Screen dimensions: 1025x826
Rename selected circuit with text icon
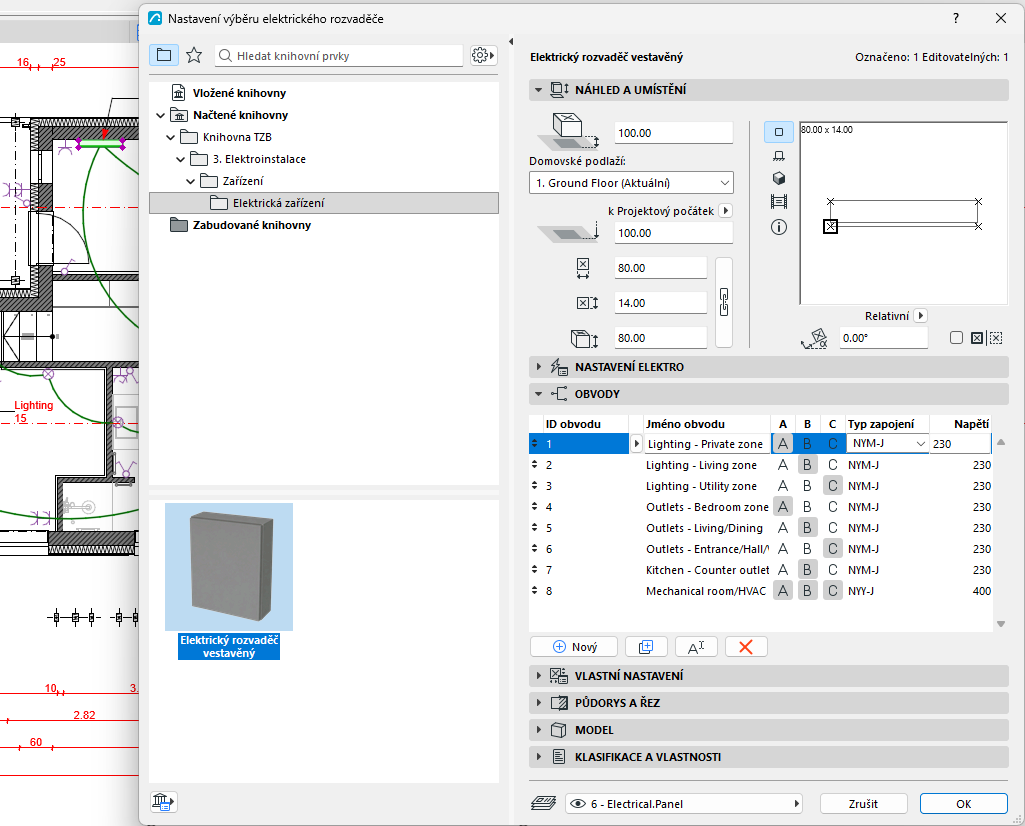pyautogui.click(x=696, y=647)
